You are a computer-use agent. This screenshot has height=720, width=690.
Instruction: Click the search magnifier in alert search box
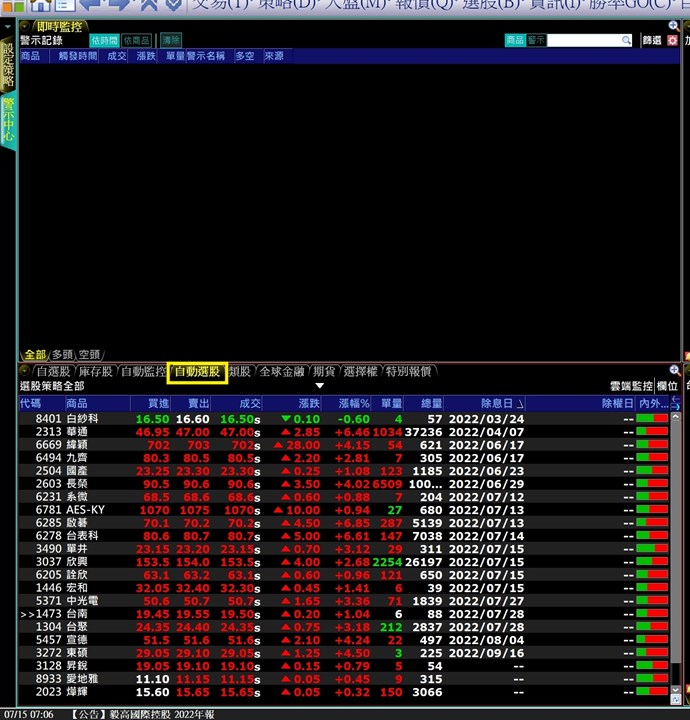click(626, 40)
